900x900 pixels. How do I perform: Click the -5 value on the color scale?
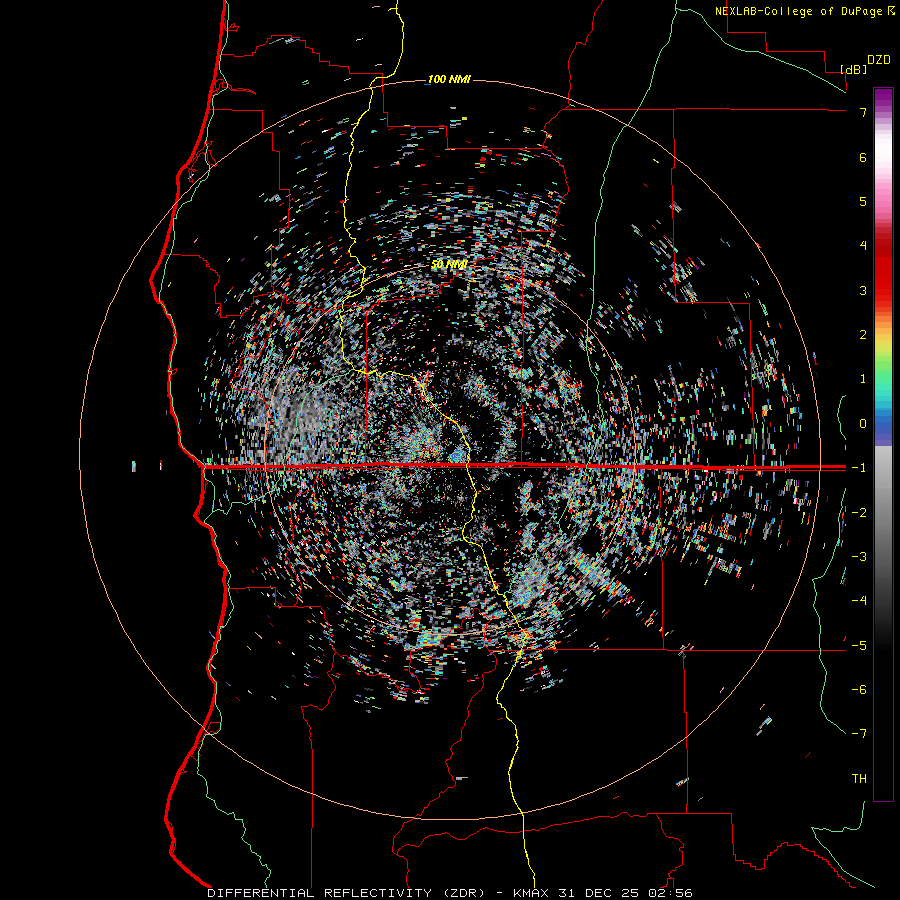point(859,646)
